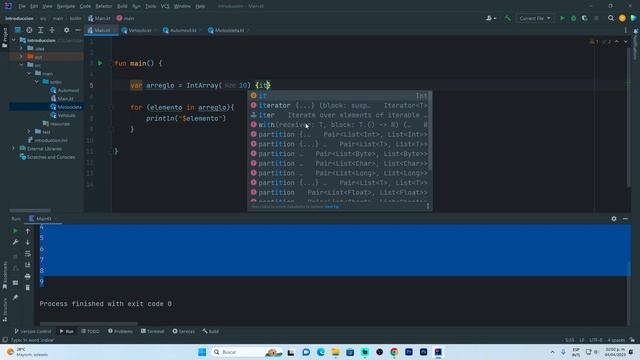Collapse all in Project panel toolbar
Image resolution: width=640 pixels, height=360 pixels.
click(52, 30)
